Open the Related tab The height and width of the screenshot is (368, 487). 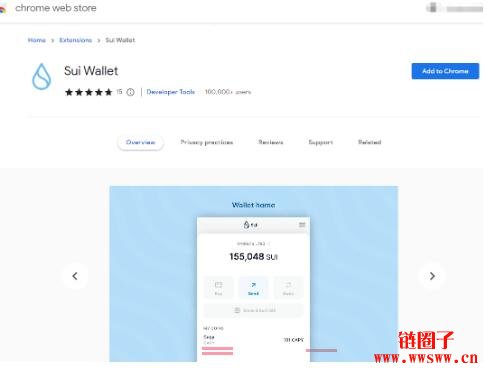370,142
